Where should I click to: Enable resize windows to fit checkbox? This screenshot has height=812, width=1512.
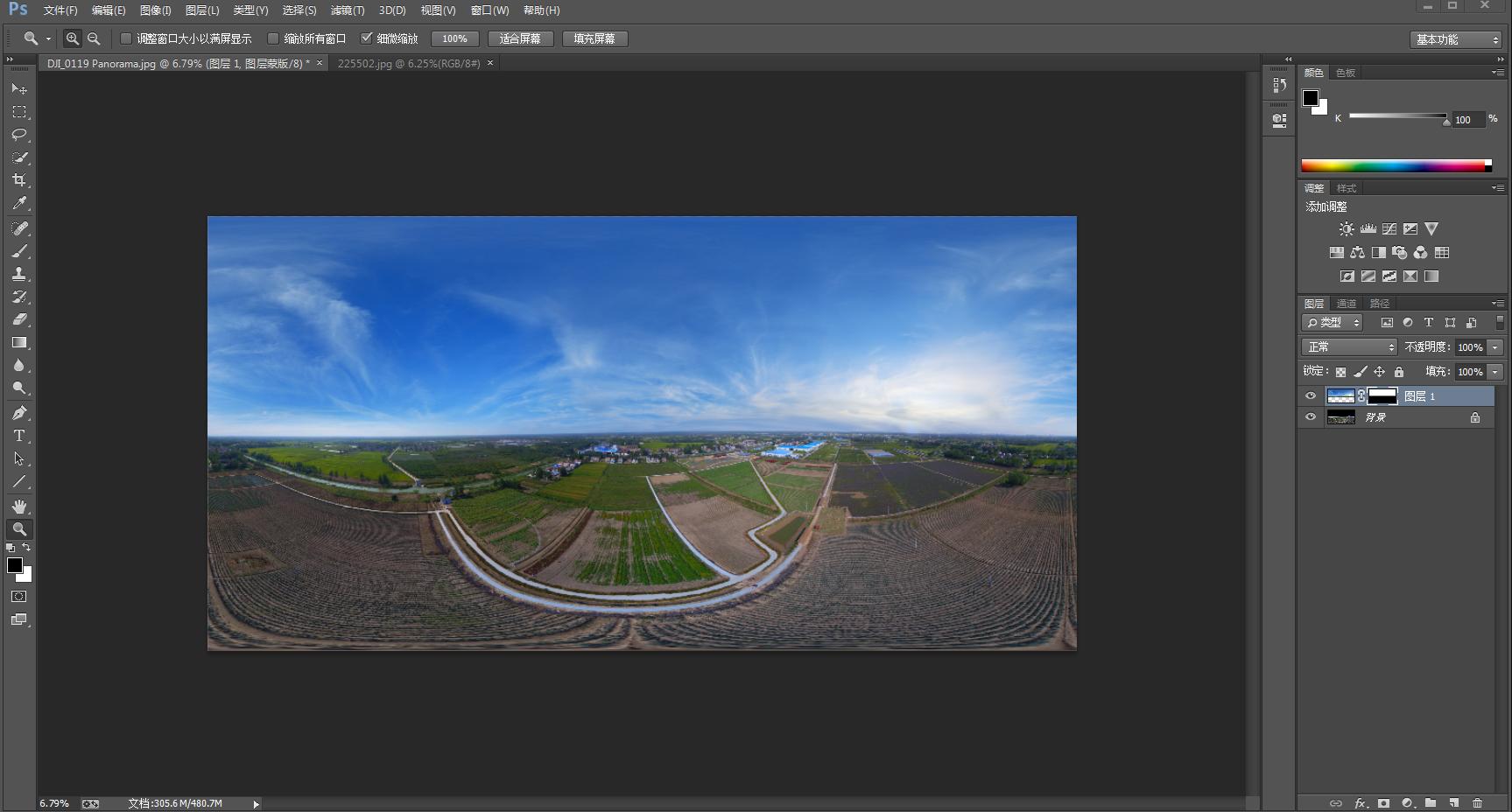click(x=126, y=38)
